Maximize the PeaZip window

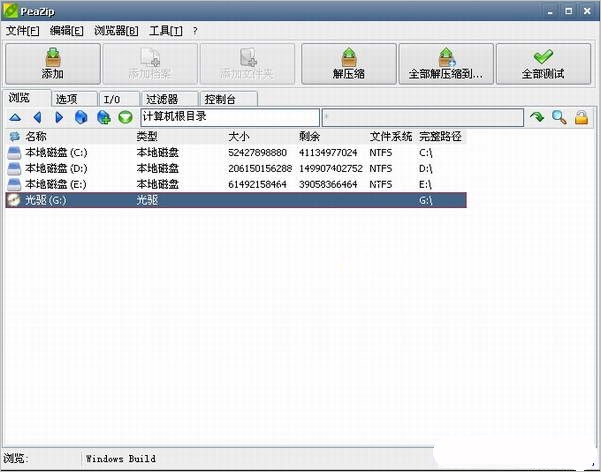coord(568,11)
